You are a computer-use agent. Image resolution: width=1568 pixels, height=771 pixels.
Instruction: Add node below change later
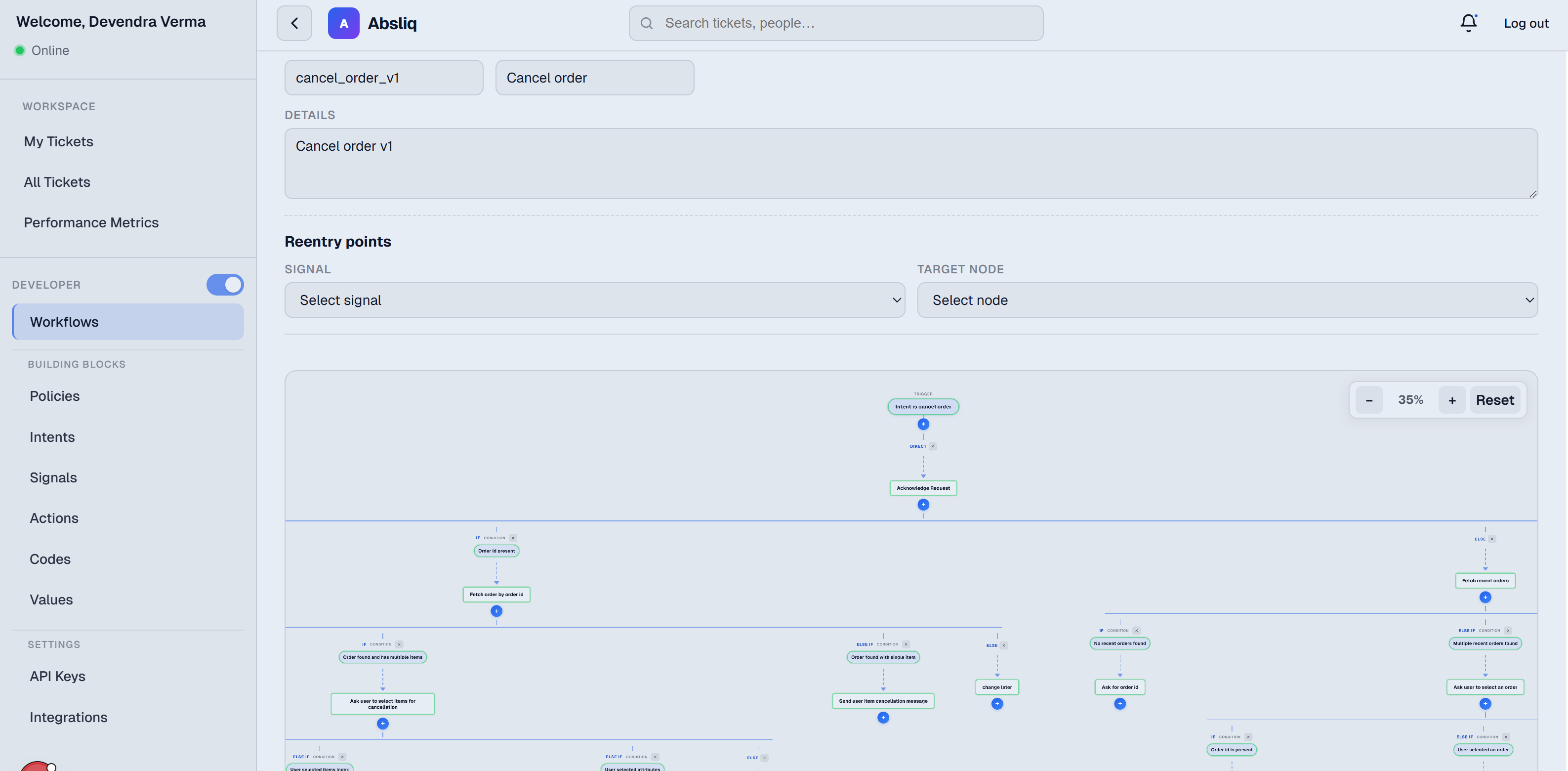996,703
